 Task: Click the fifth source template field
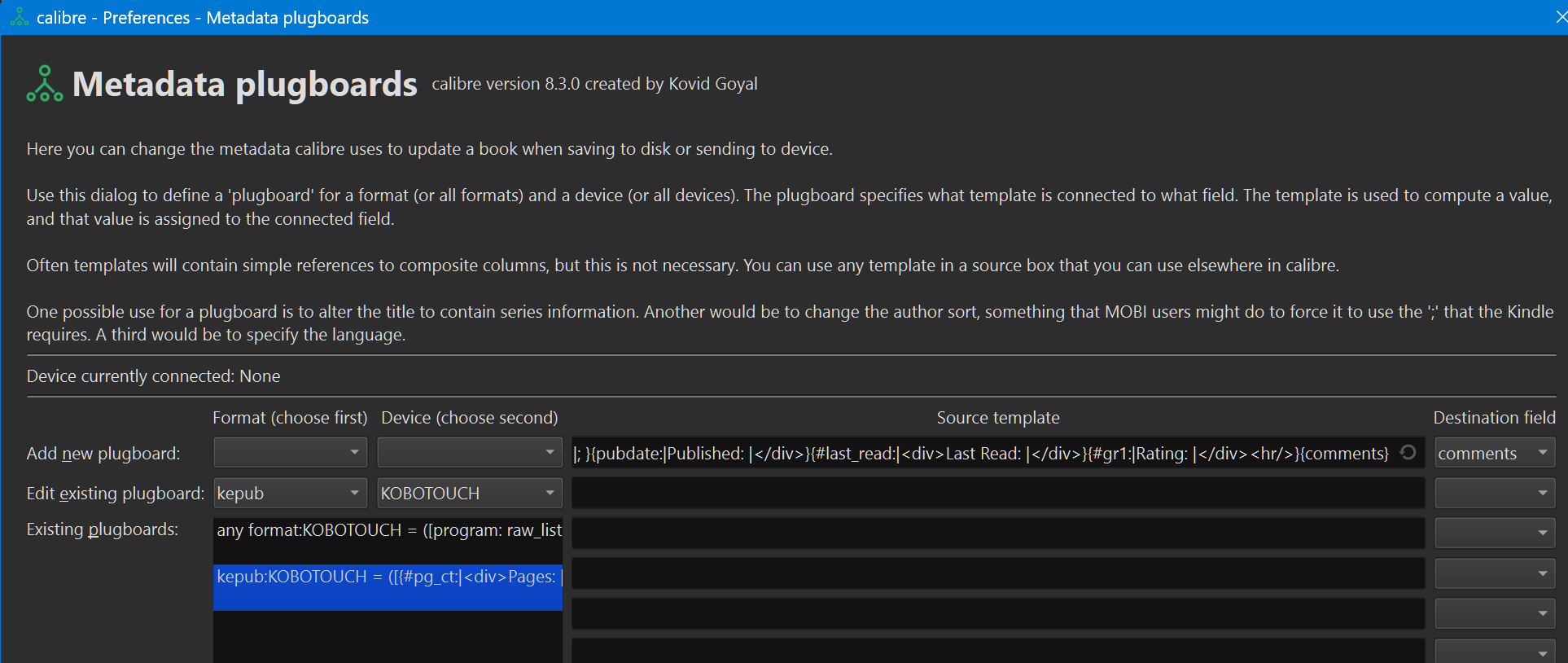997,613
